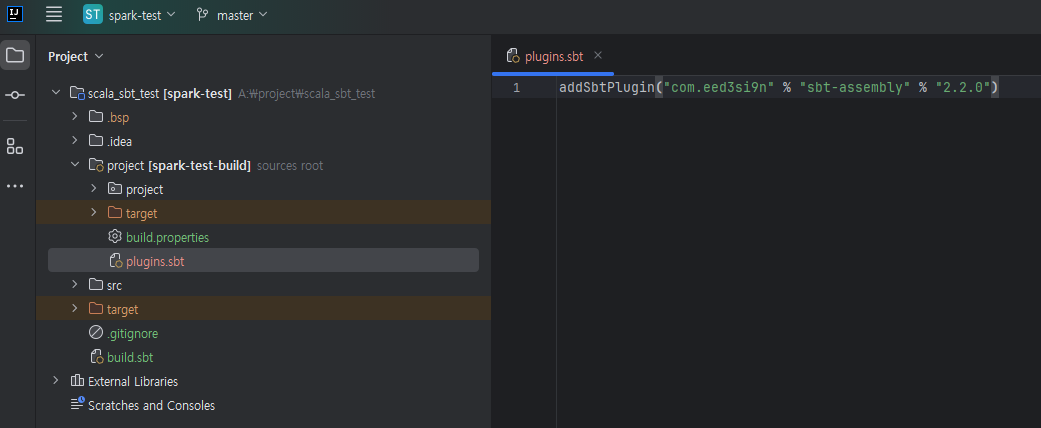Click the ST spark-test project badge
This screenshot has width=1041, height=428.
click(x=93, y=14)
